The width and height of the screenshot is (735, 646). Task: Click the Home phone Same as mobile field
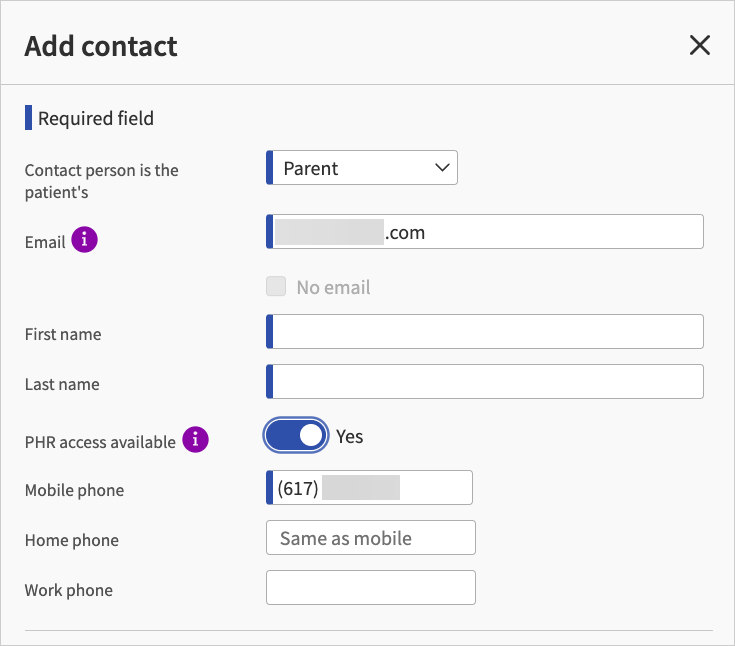[370, 538]
